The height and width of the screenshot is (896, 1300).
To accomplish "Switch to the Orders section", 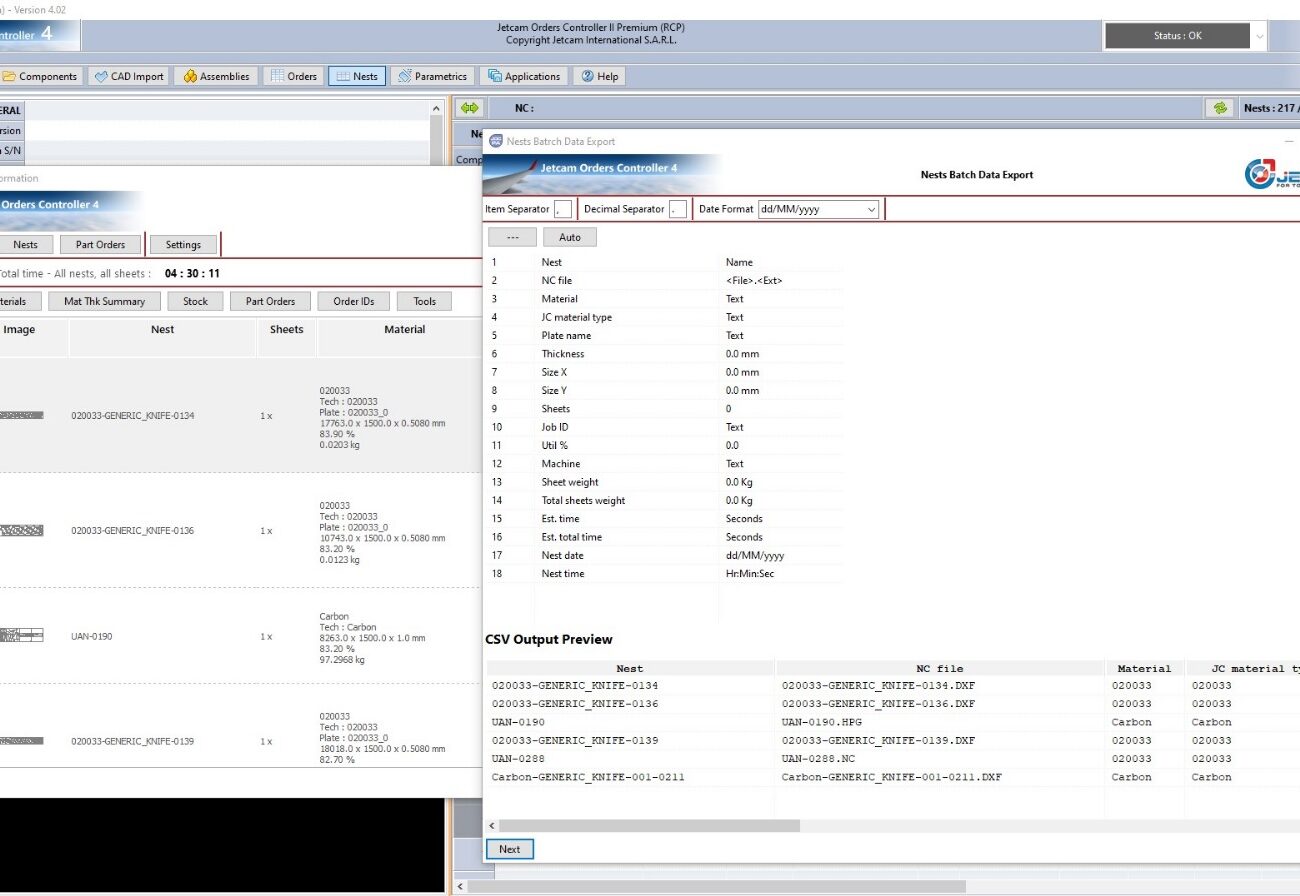I will click(x=294, y=76).
